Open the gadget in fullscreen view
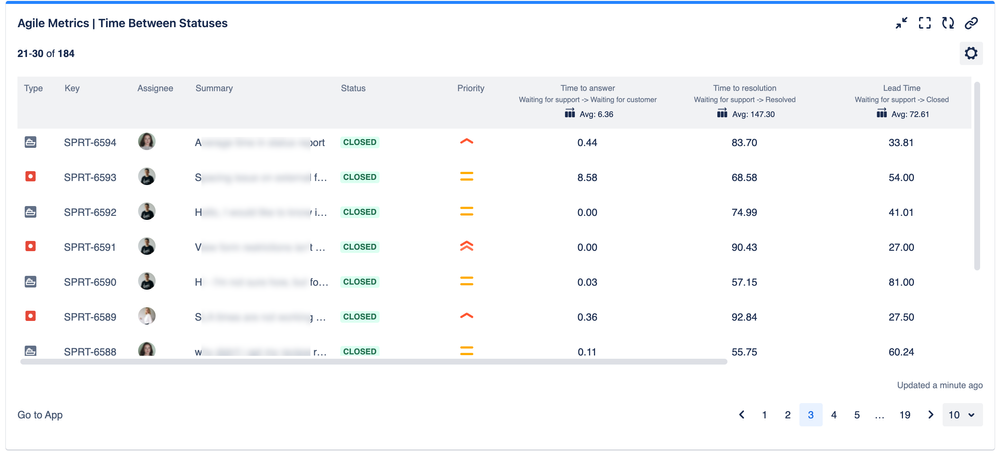 924,23
